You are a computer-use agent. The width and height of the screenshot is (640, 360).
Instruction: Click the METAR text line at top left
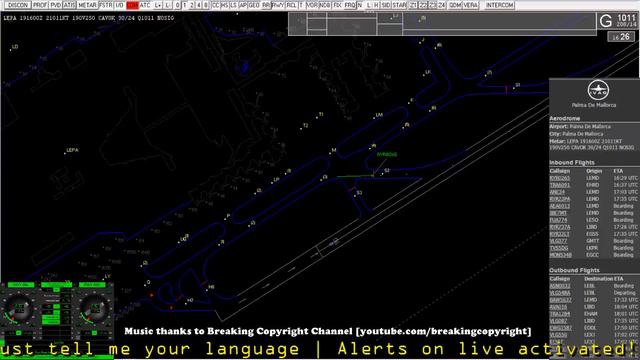89,18
